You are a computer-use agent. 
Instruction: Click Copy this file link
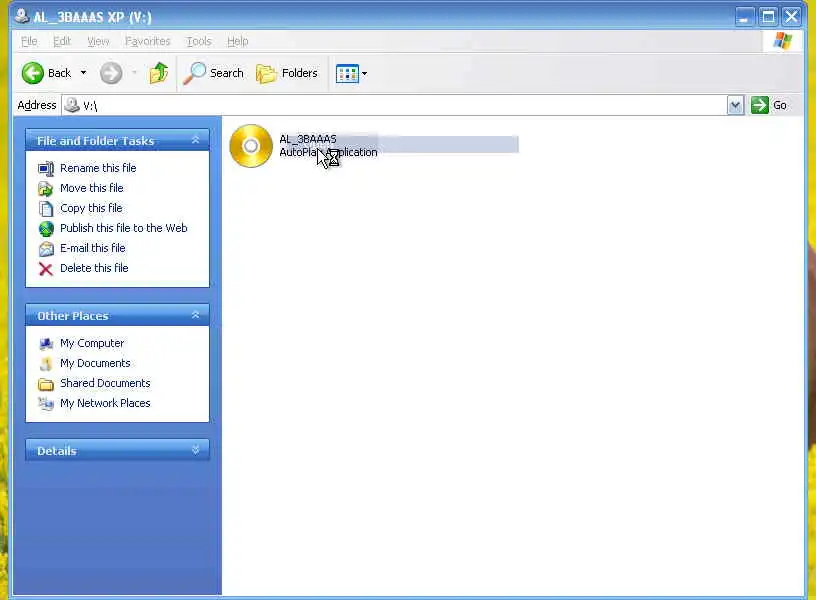pos(91,208)
